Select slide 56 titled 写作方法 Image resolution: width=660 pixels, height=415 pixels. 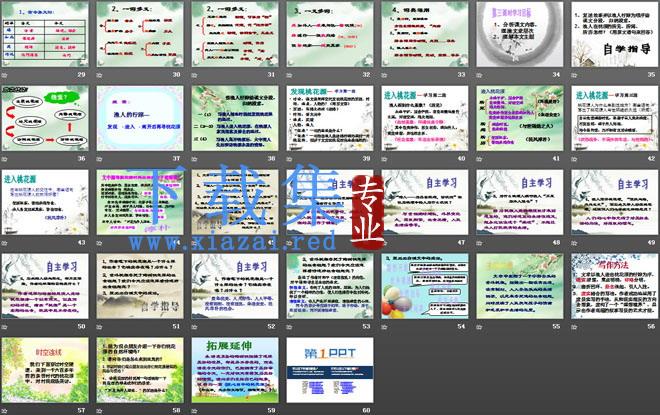coord(615,286)
